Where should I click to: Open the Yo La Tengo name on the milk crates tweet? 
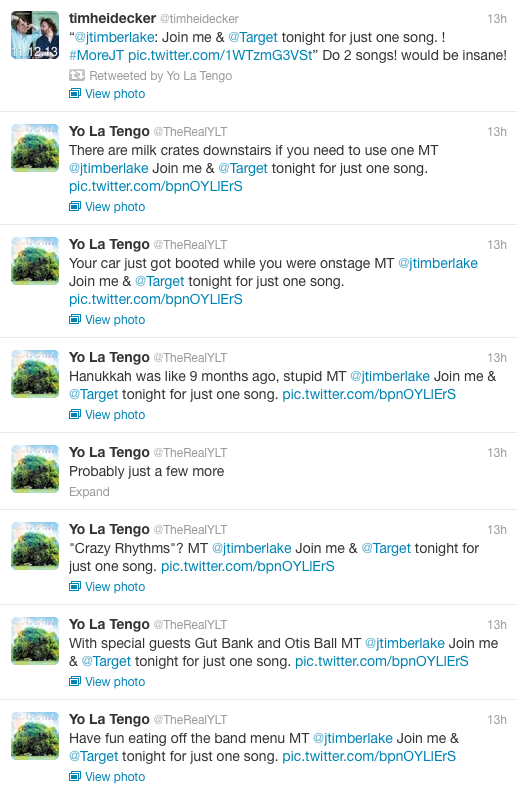pos(109,131)
